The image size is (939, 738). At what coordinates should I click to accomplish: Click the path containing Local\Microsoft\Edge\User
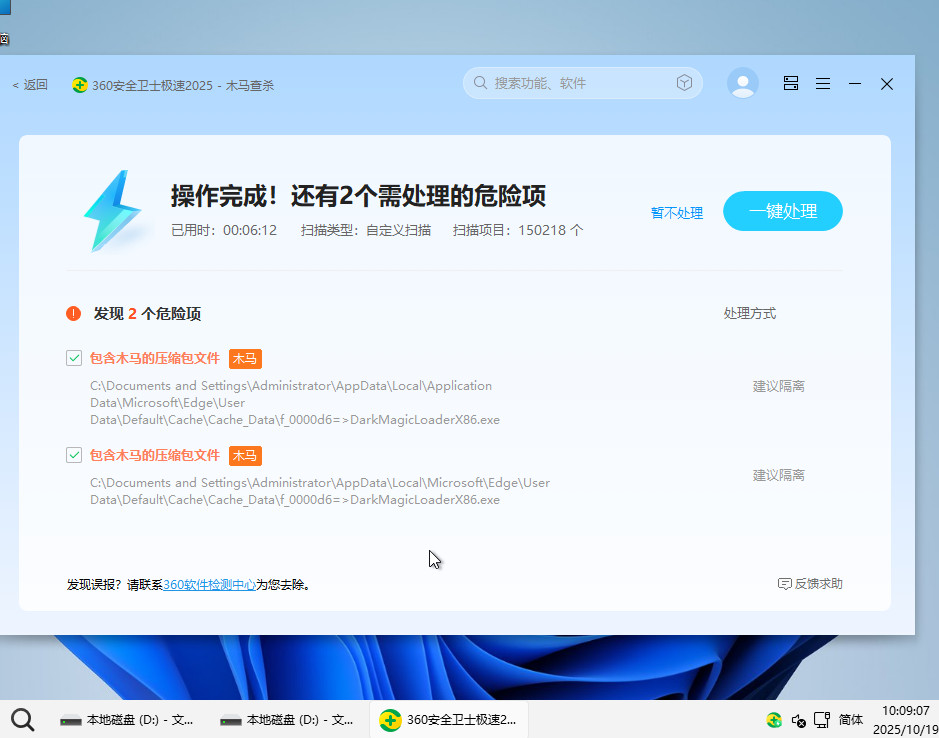coord(320,491)
